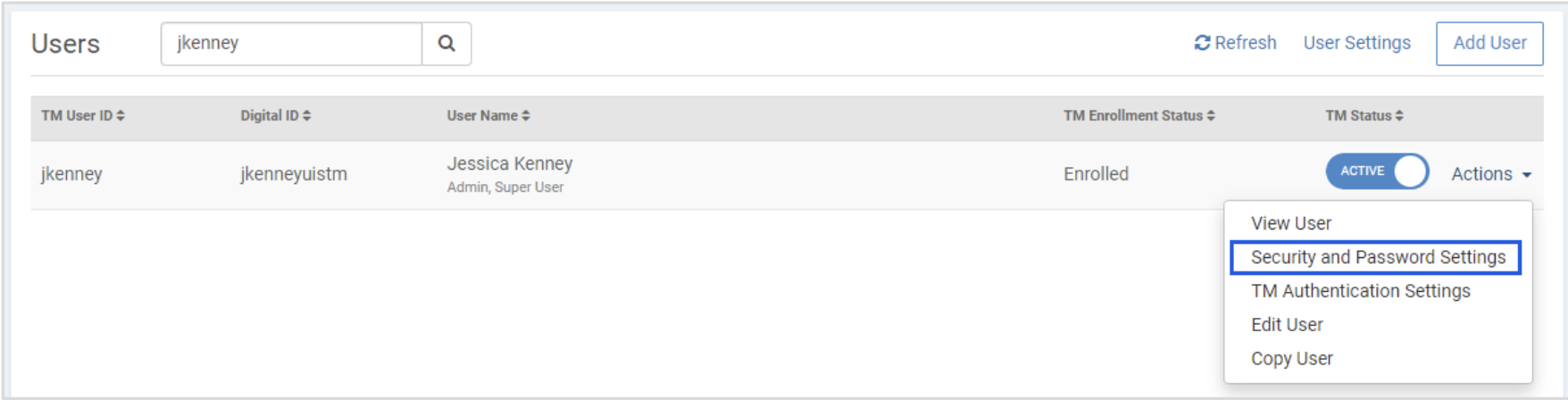Click the user search input field
Viewport: 1568px width, 400px height.
pos(291,44)
